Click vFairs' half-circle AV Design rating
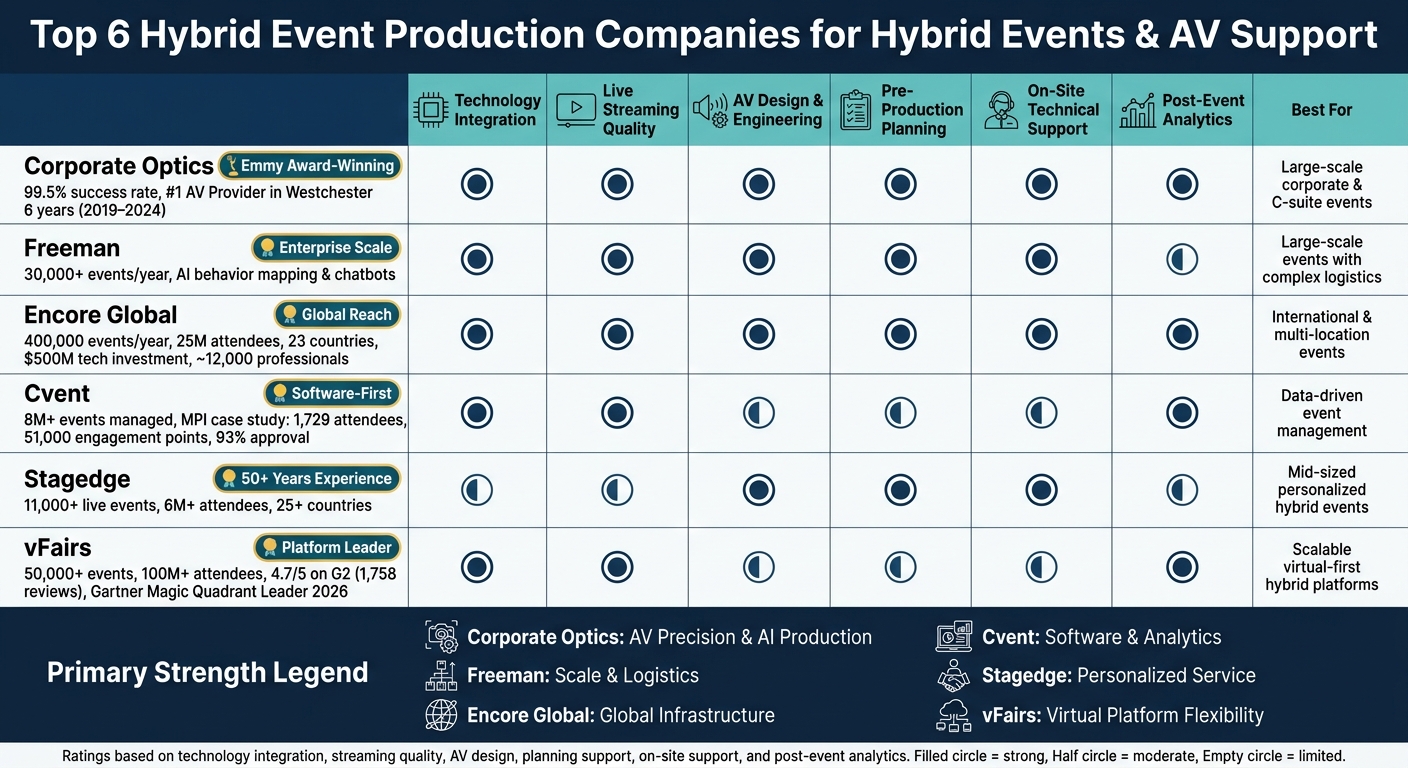Screen dimensions: 1408x768 (x=759, y=567)
